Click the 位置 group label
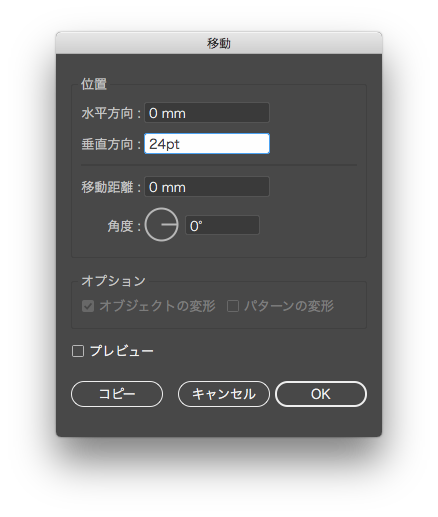Image resolution: width=438 pixels, height=517 pixels. click(94, 84)
